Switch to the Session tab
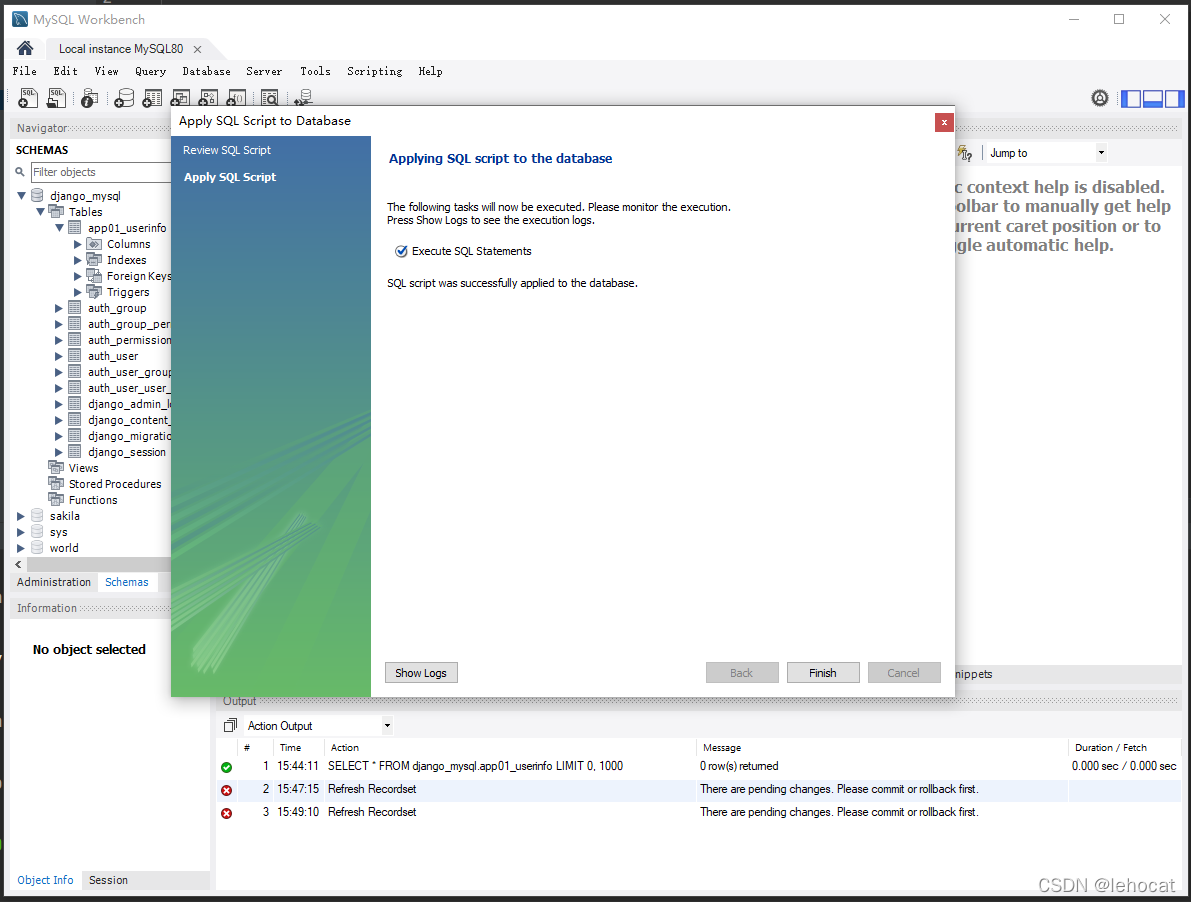1191x902 pixels. [109, 880]
